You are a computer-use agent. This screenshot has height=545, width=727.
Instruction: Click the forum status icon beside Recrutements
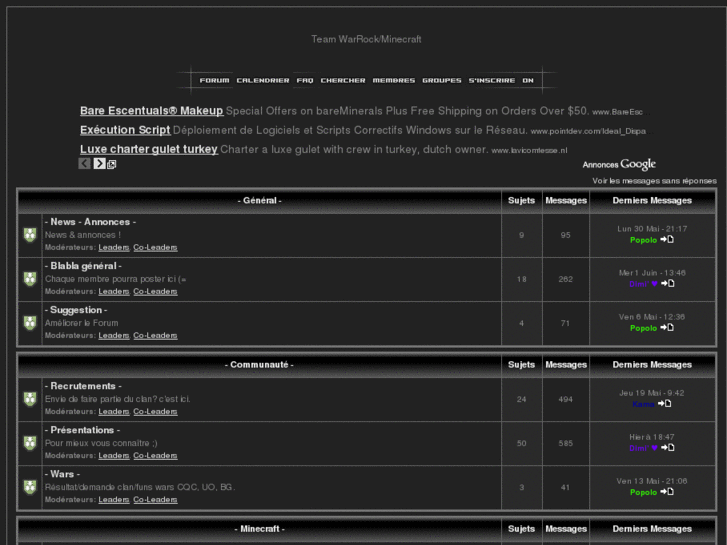click(30, 399)
